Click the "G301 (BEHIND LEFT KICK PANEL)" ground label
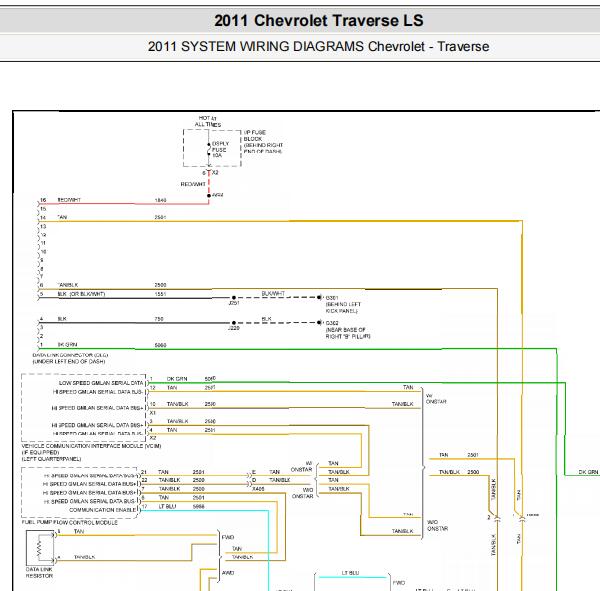600x591 pixels. 343,304
